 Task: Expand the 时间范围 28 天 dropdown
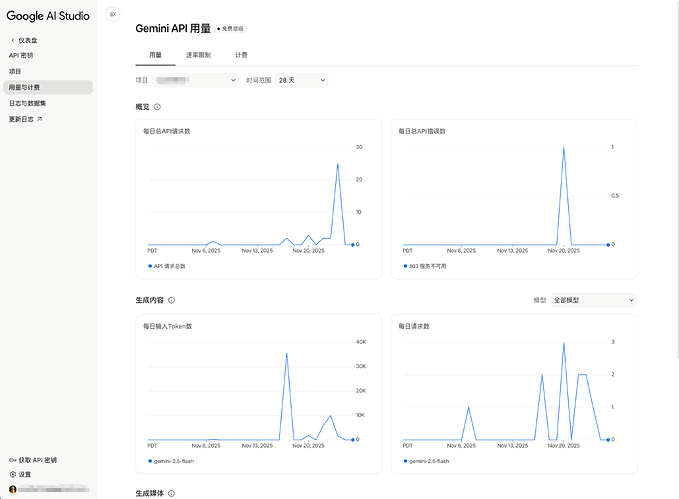coord(302,80)
